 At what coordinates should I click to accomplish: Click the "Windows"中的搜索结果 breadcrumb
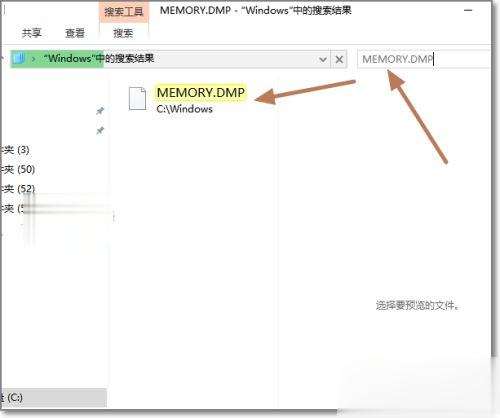[99, 59]
